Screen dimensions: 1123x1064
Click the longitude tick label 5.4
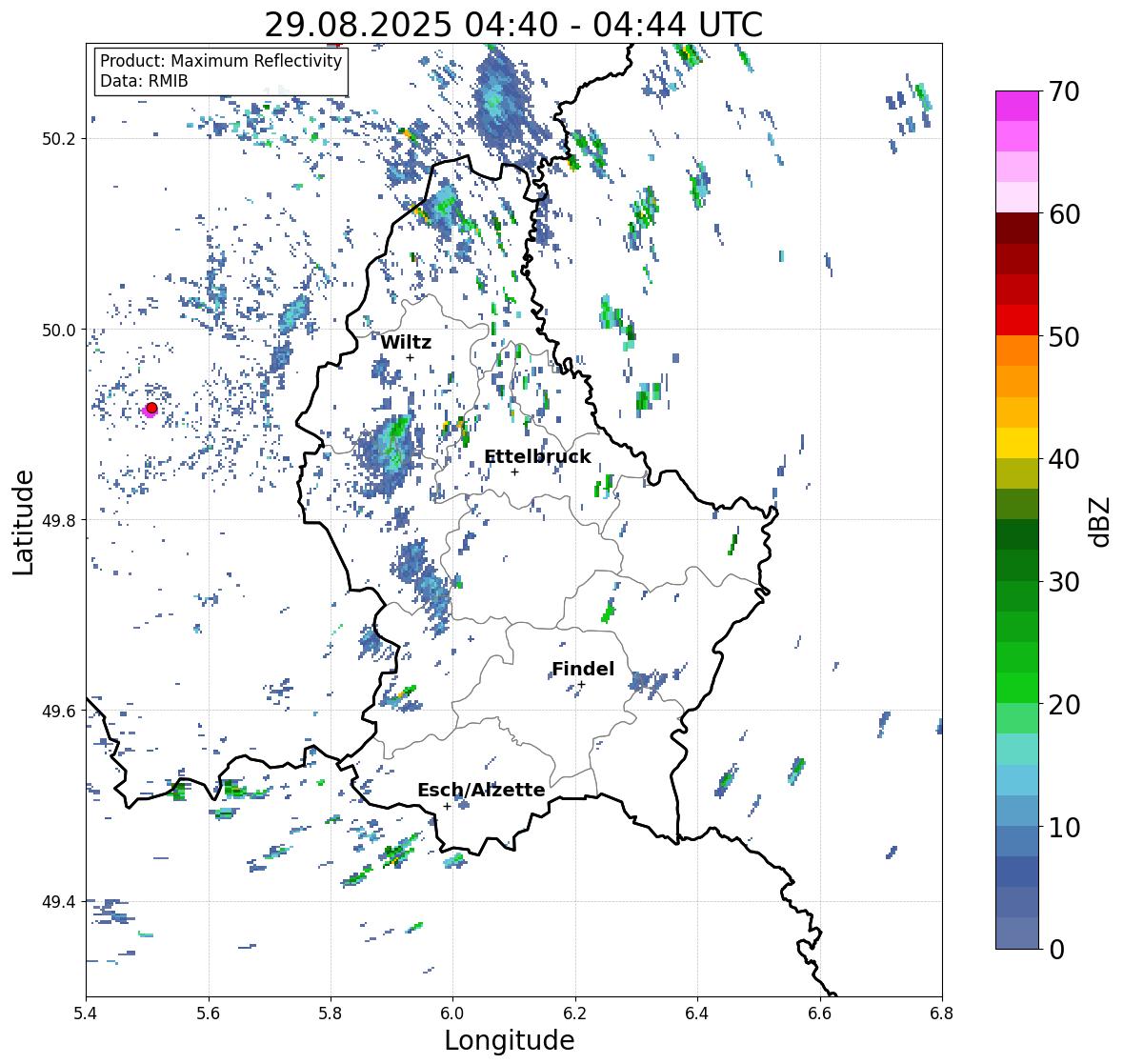point(86,1013)
